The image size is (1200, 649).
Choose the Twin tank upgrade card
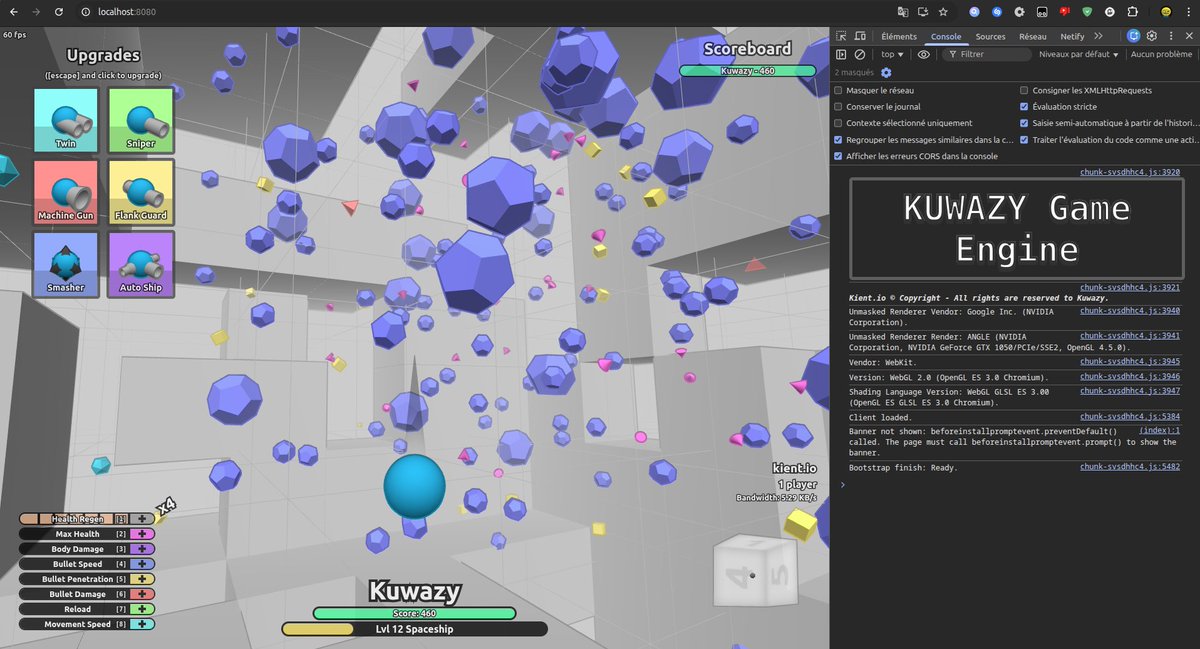66,120
